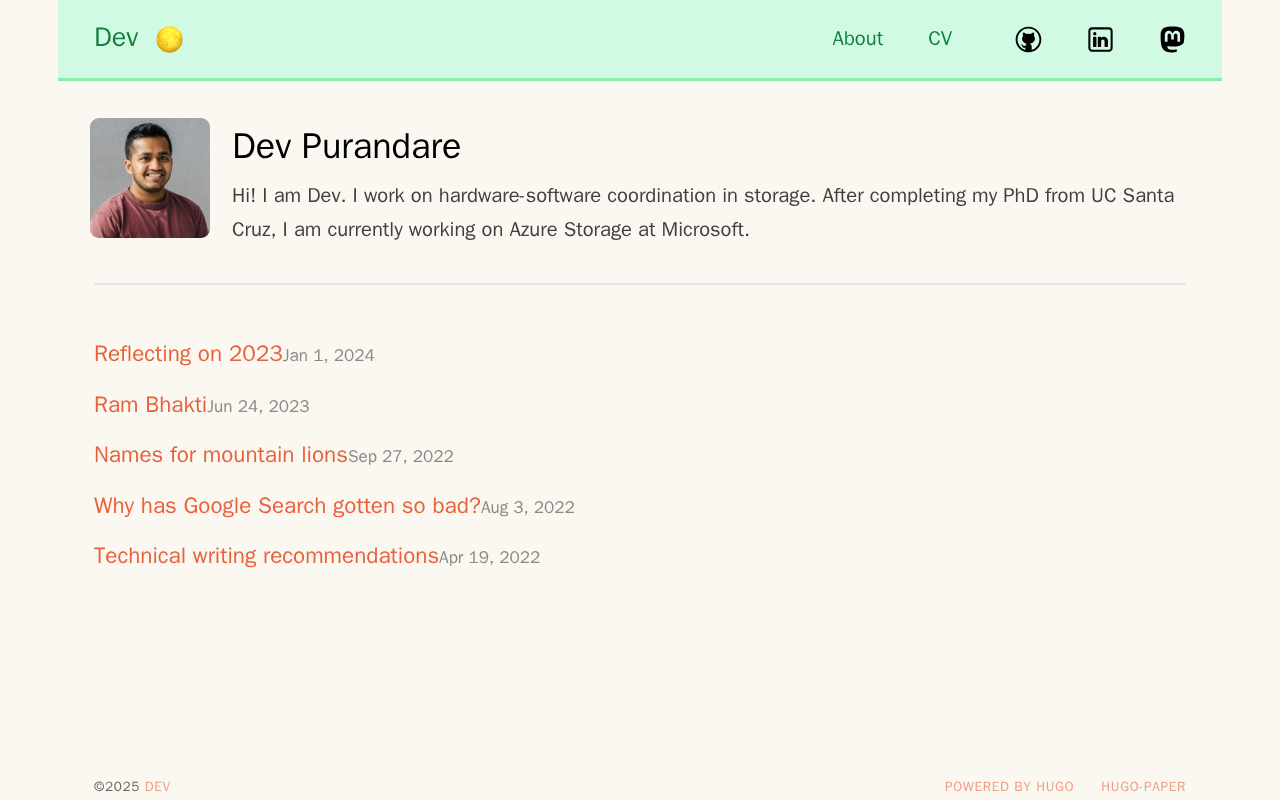Go to the CV page
Viewport: 1280px width, 800px height.
coord(940,39)
